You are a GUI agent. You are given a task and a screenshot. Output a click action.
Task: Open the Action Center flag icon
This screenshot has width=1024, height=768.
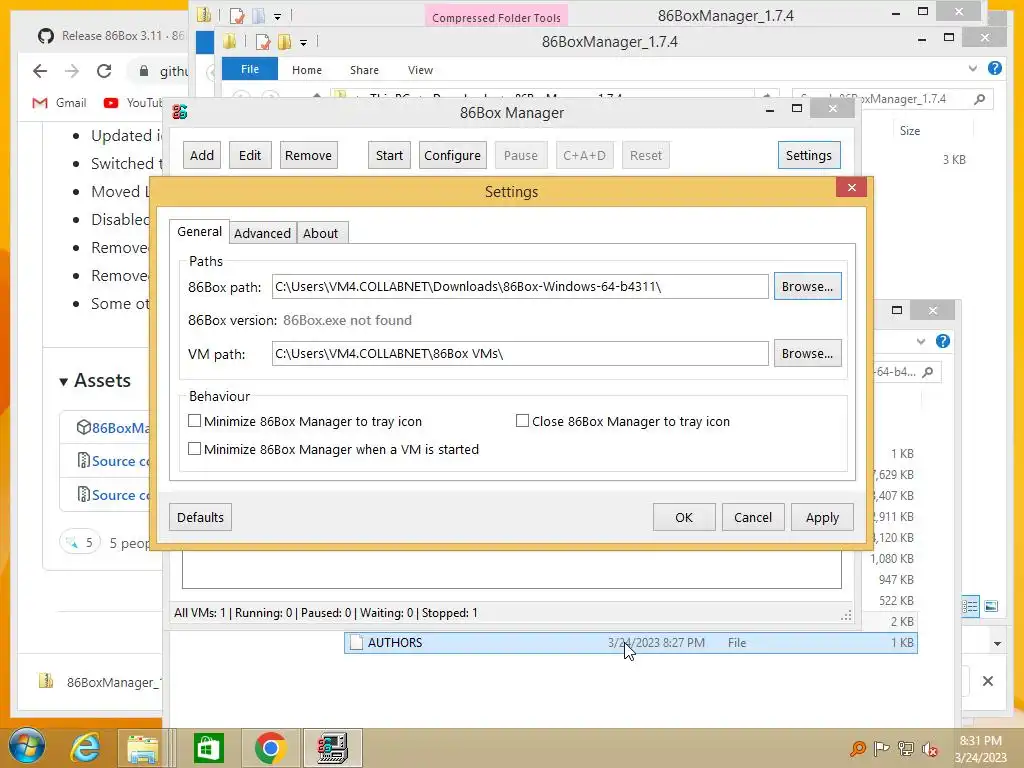point(881,748)
